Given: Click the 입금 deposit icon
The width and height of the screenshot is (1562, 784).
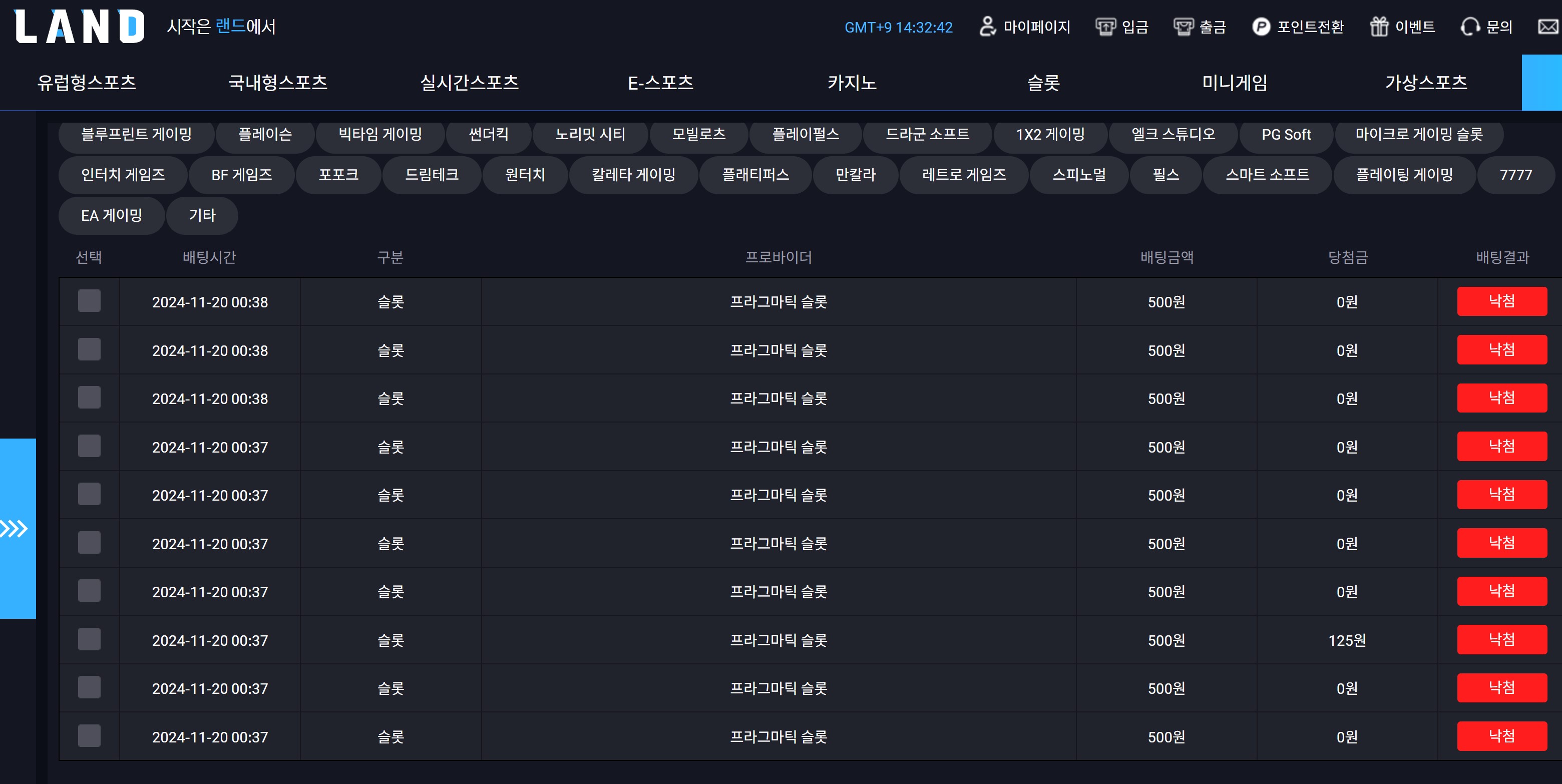Looking at the screenshot, I should tap(1105, 27).
